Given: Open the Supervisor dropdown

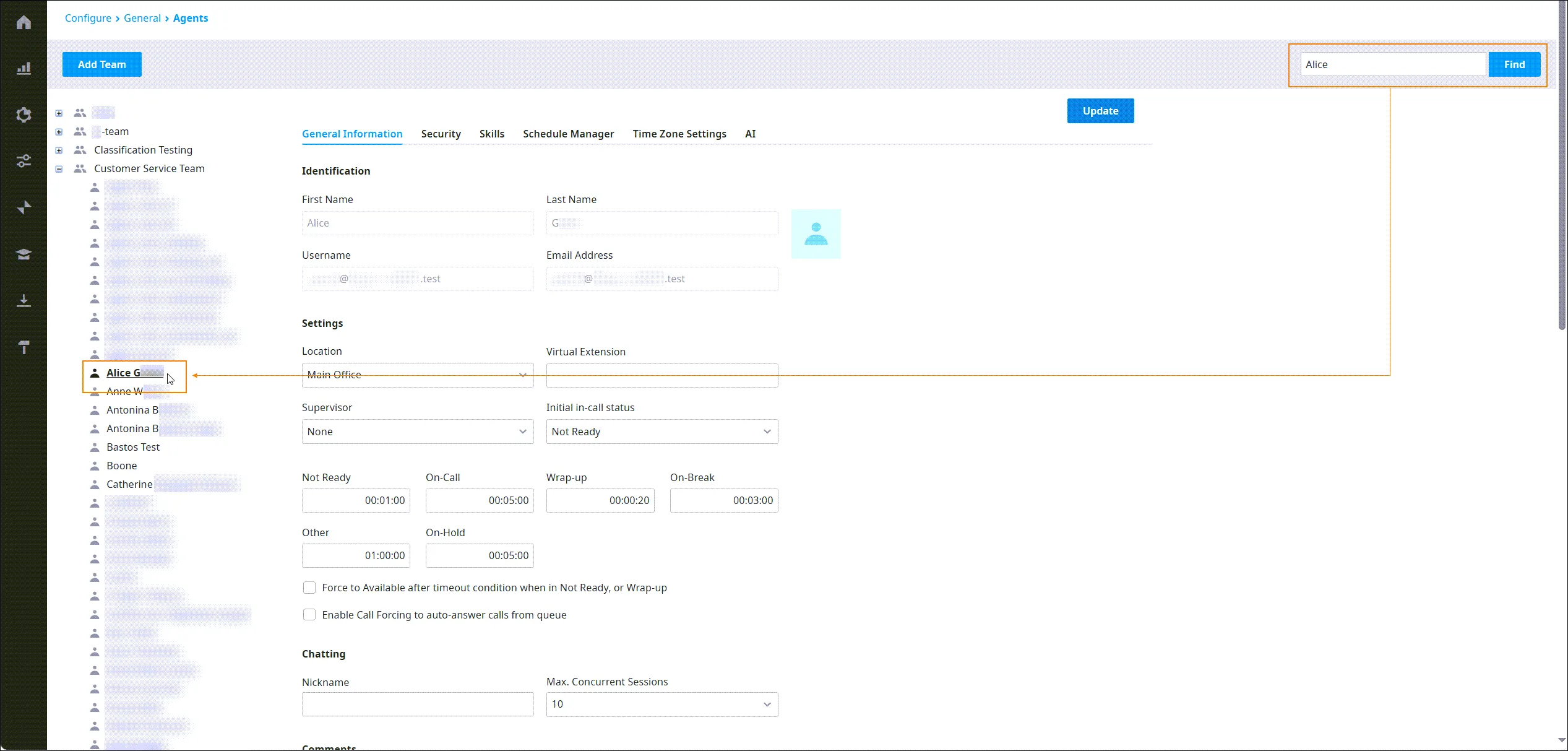Looking at the screenshot, I should [418, 432].
